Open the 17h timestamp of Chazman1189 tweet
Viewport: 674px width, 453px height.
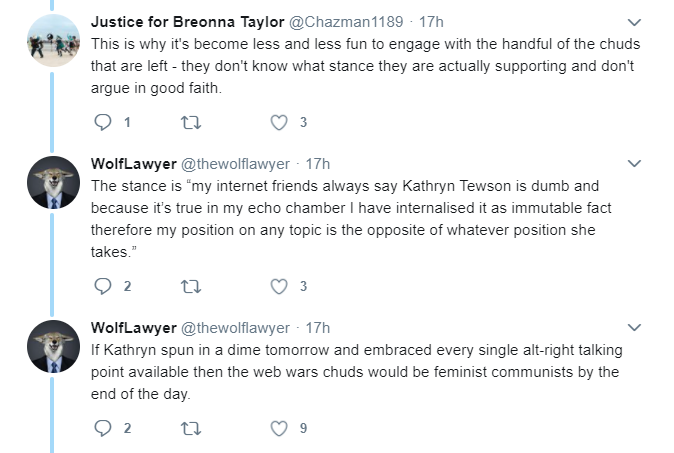point(431,22)
